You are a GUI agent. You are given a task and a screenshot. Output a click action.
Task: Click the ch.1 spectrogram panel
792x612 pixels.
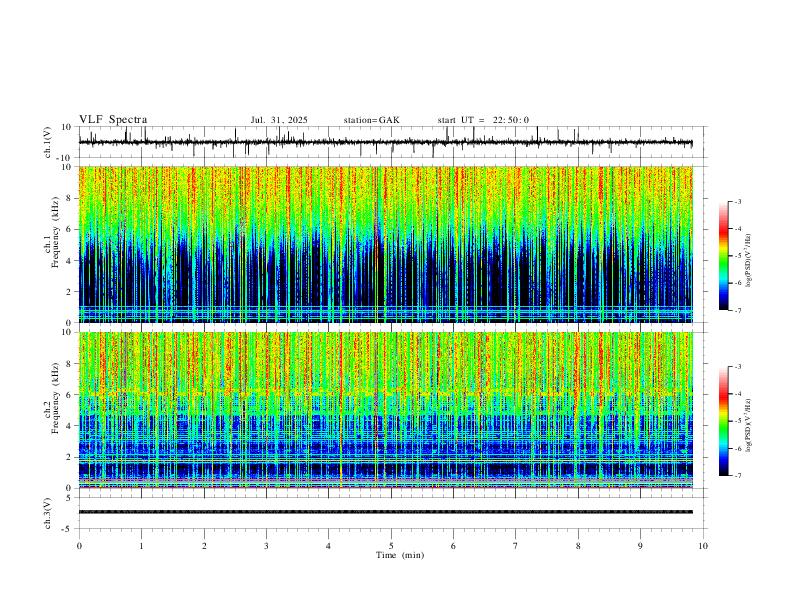click(385, 244)
